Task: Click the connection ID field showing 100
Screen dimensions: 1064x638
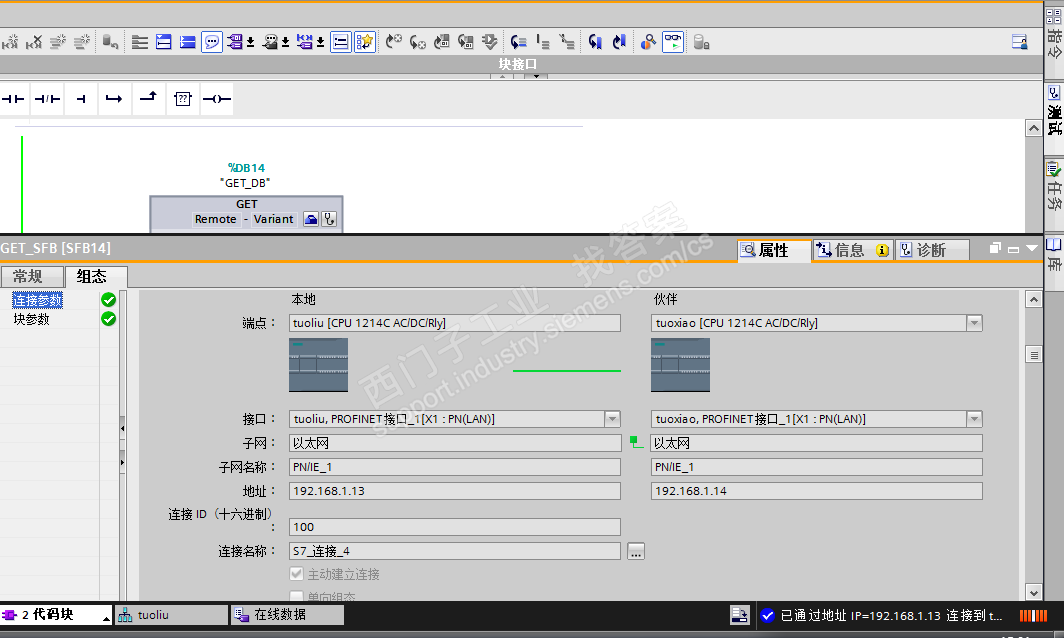Action: [x=455, y=527]
